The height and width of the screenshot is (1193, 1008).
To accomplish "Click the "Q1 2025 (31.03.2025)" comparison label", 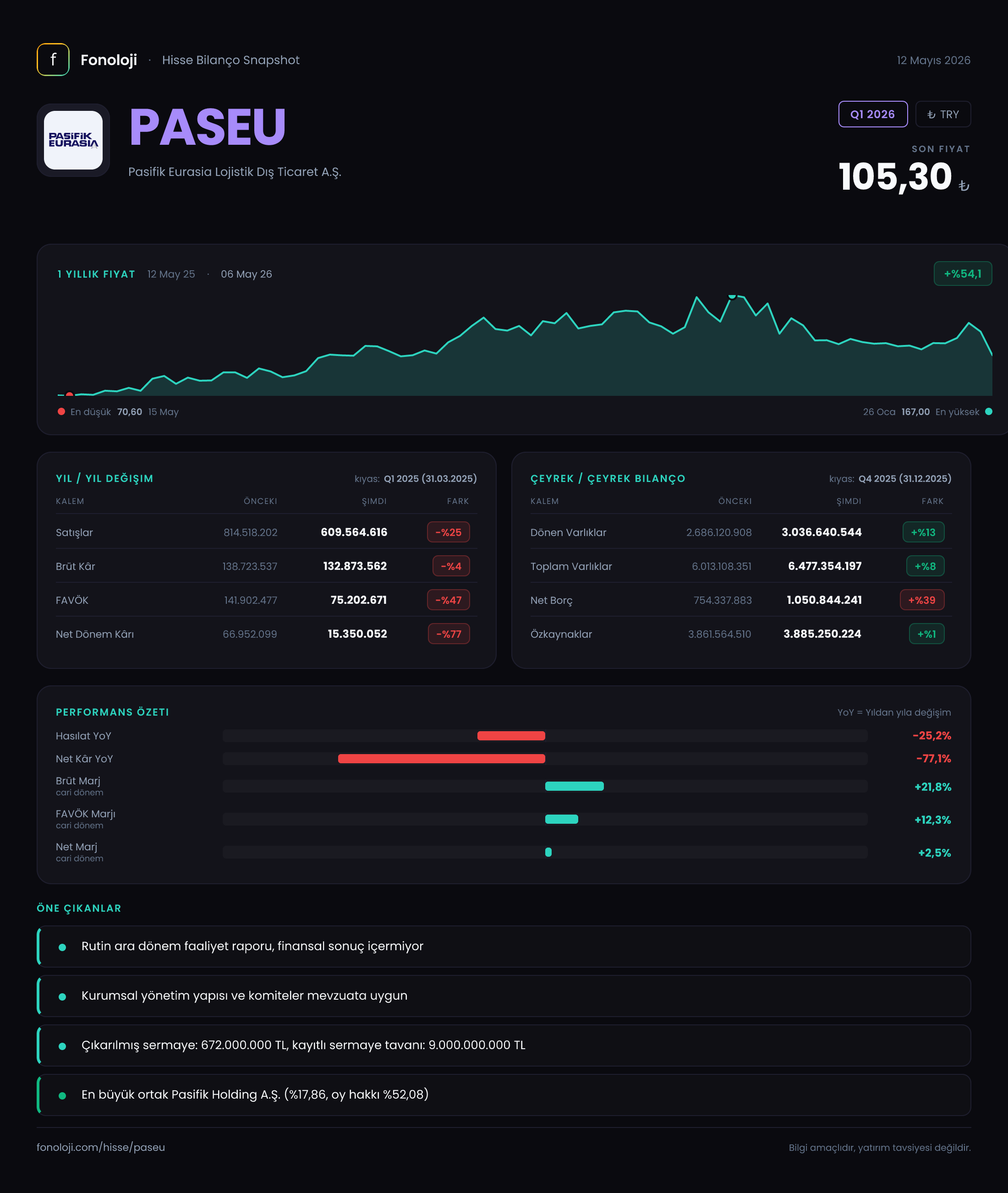I will click(x=430, y=478).
